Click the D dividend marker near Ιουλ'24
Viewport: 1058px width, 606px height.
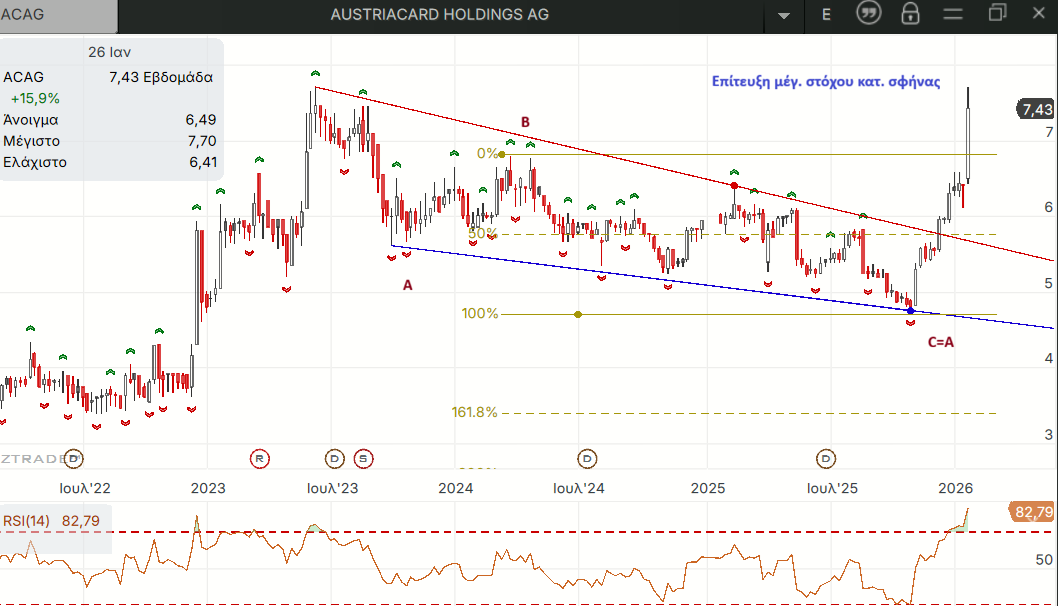pos(587,459)
